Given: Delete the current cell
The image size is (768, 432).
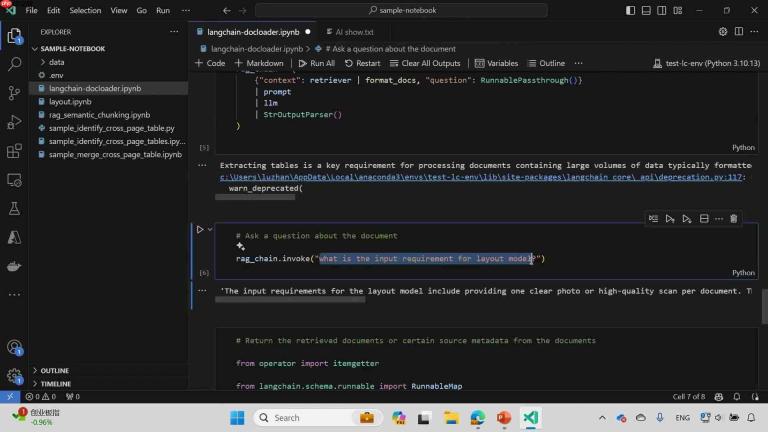Looking at the screenshot, I should tap(734, 218).
